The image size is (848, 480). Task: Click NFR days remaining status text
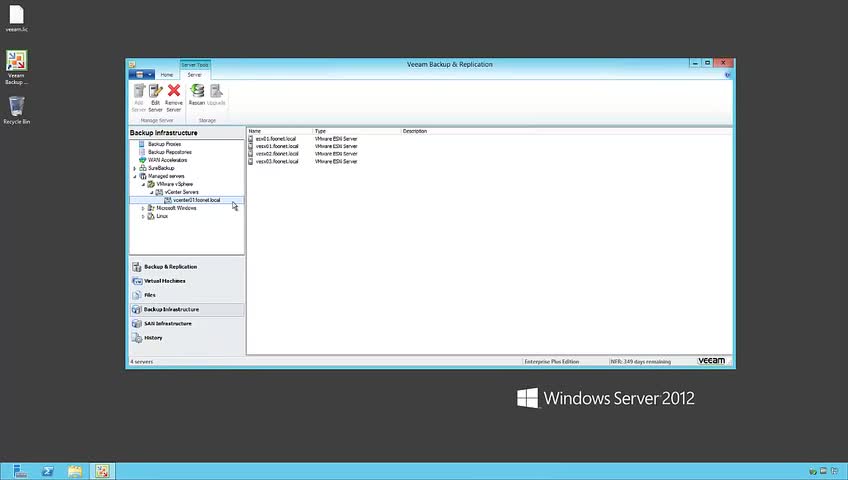[x=641, y=362]
